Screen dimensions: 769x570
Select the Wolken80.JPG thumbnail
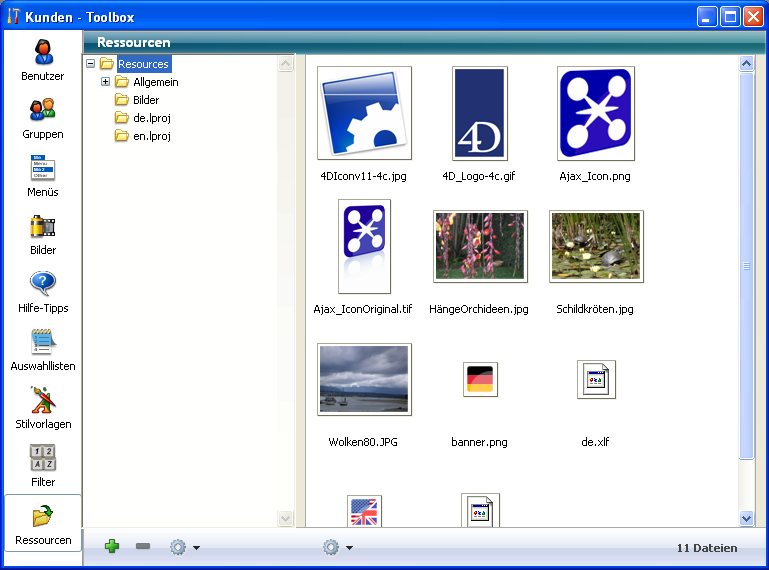364,380
